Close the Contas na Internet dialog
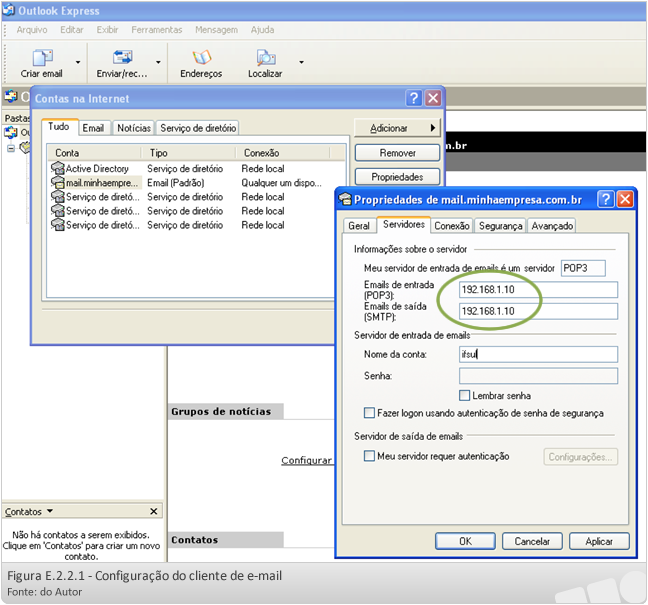The width and height of the screenshot is (648, 605). point(433,98)
